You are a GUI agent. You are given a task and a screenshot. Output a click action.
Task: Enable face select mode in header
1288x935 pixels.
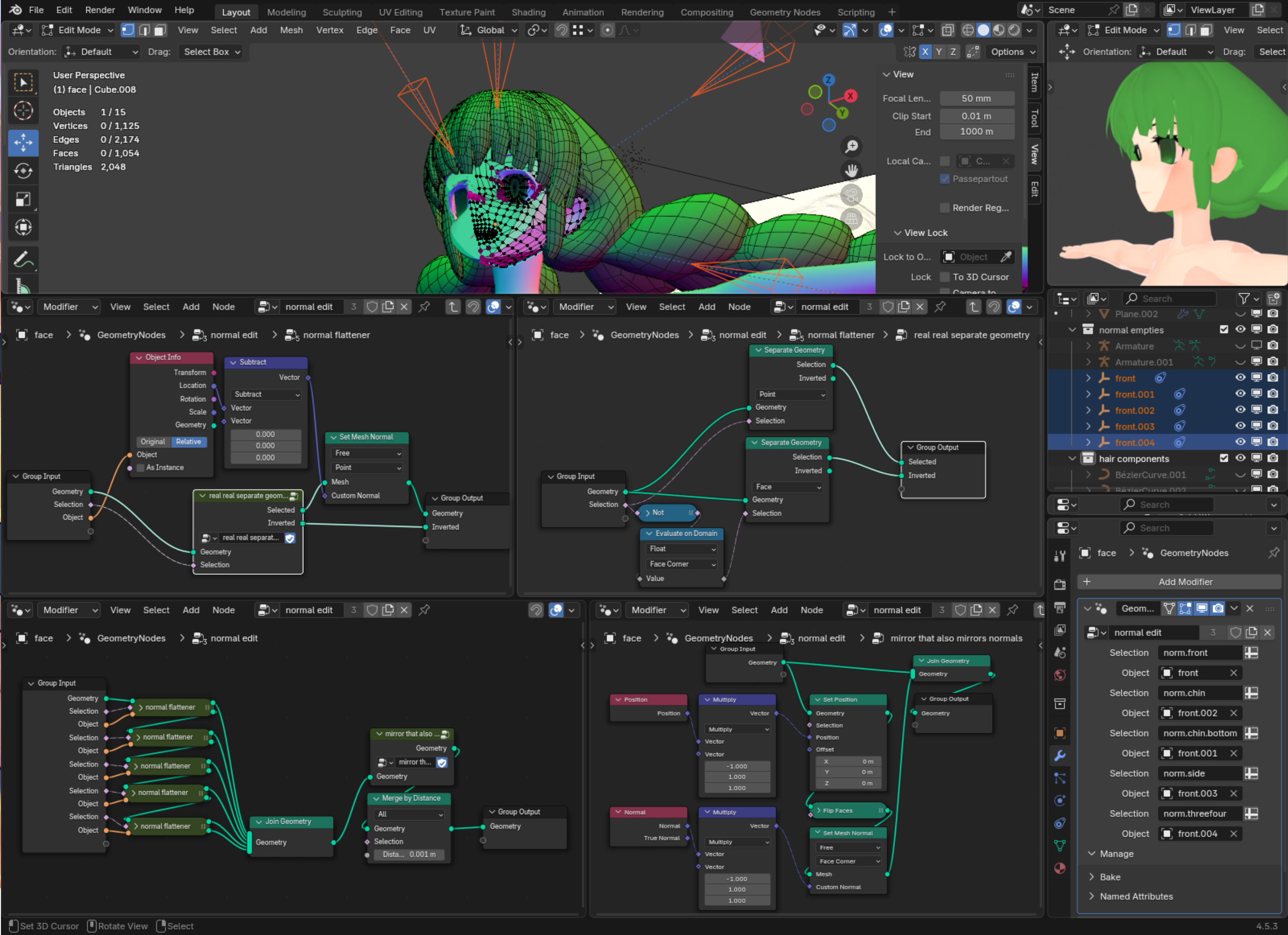click(160, 30)
